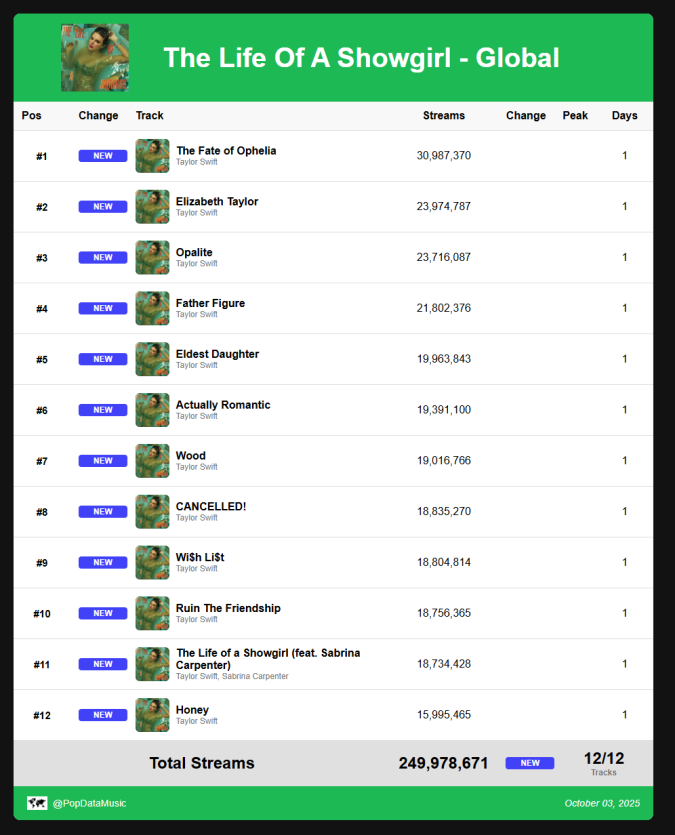Click the album cover in the header

[95, 58]
